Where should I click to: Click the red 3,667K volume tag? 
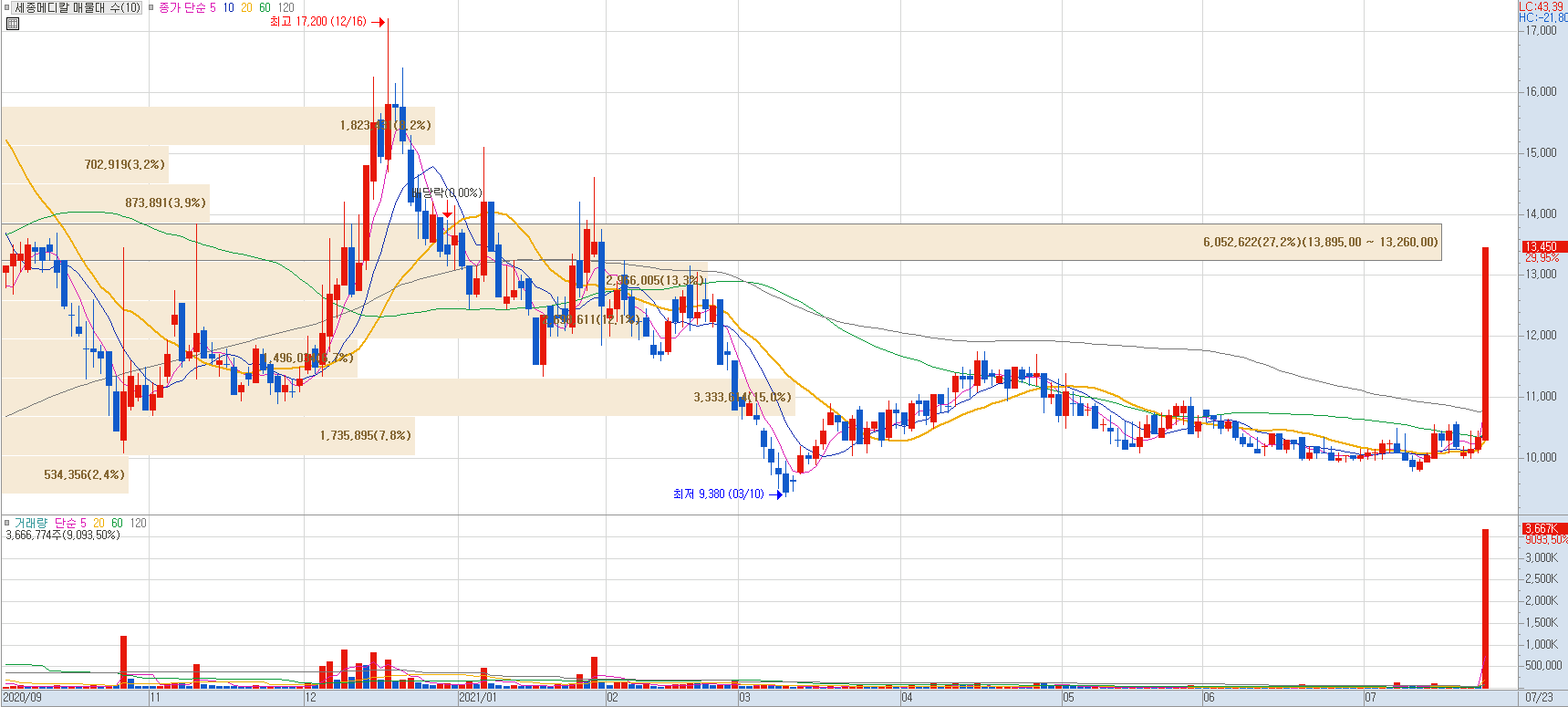pos(1543,528)
